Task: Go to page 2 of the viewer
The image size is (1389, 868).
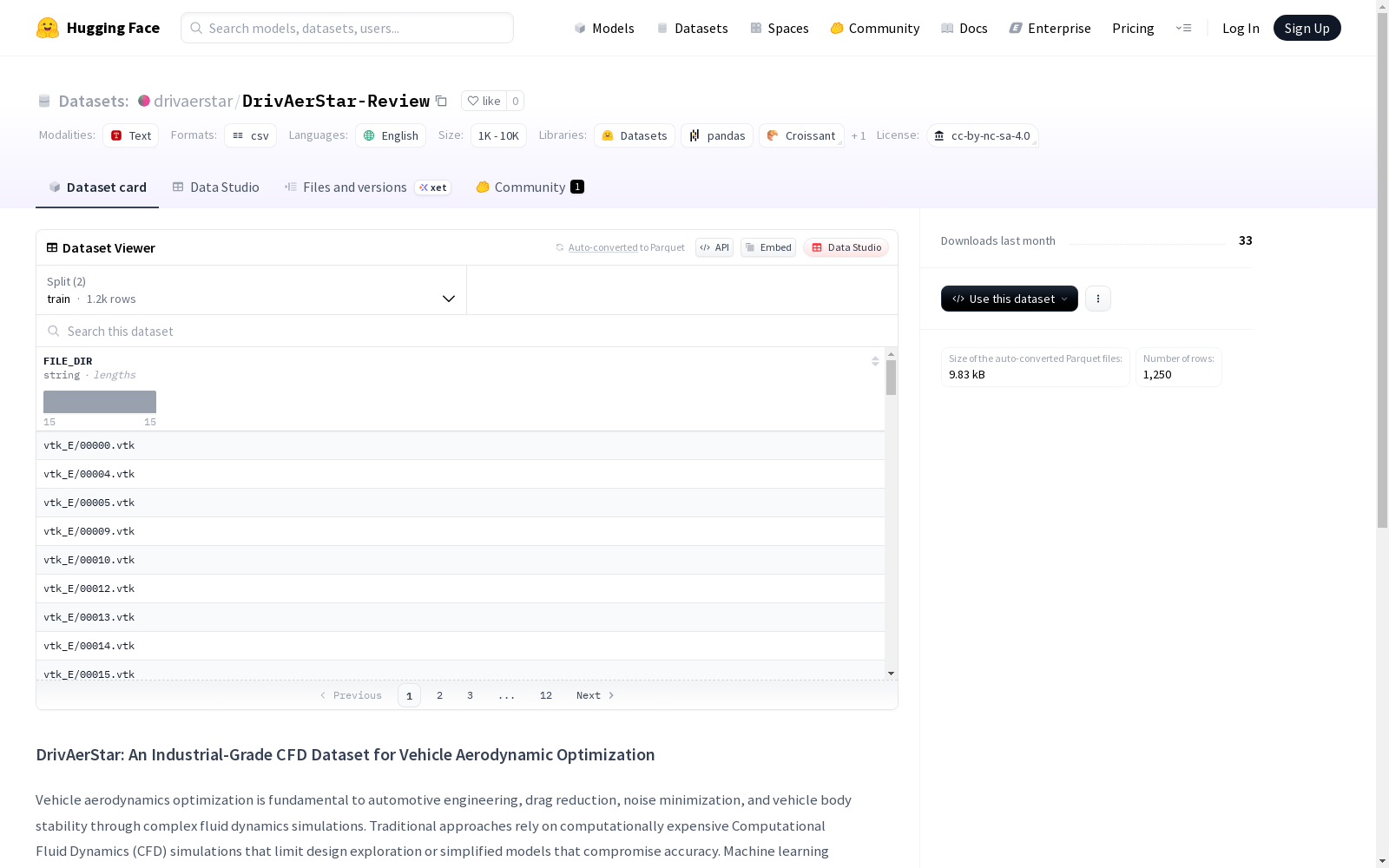Action: tap(440, 695)
